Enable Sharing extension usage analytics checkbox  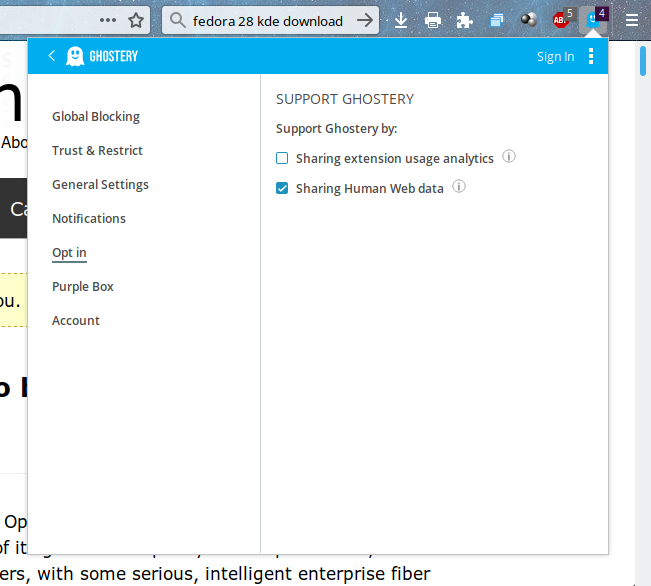click(282, 158)
